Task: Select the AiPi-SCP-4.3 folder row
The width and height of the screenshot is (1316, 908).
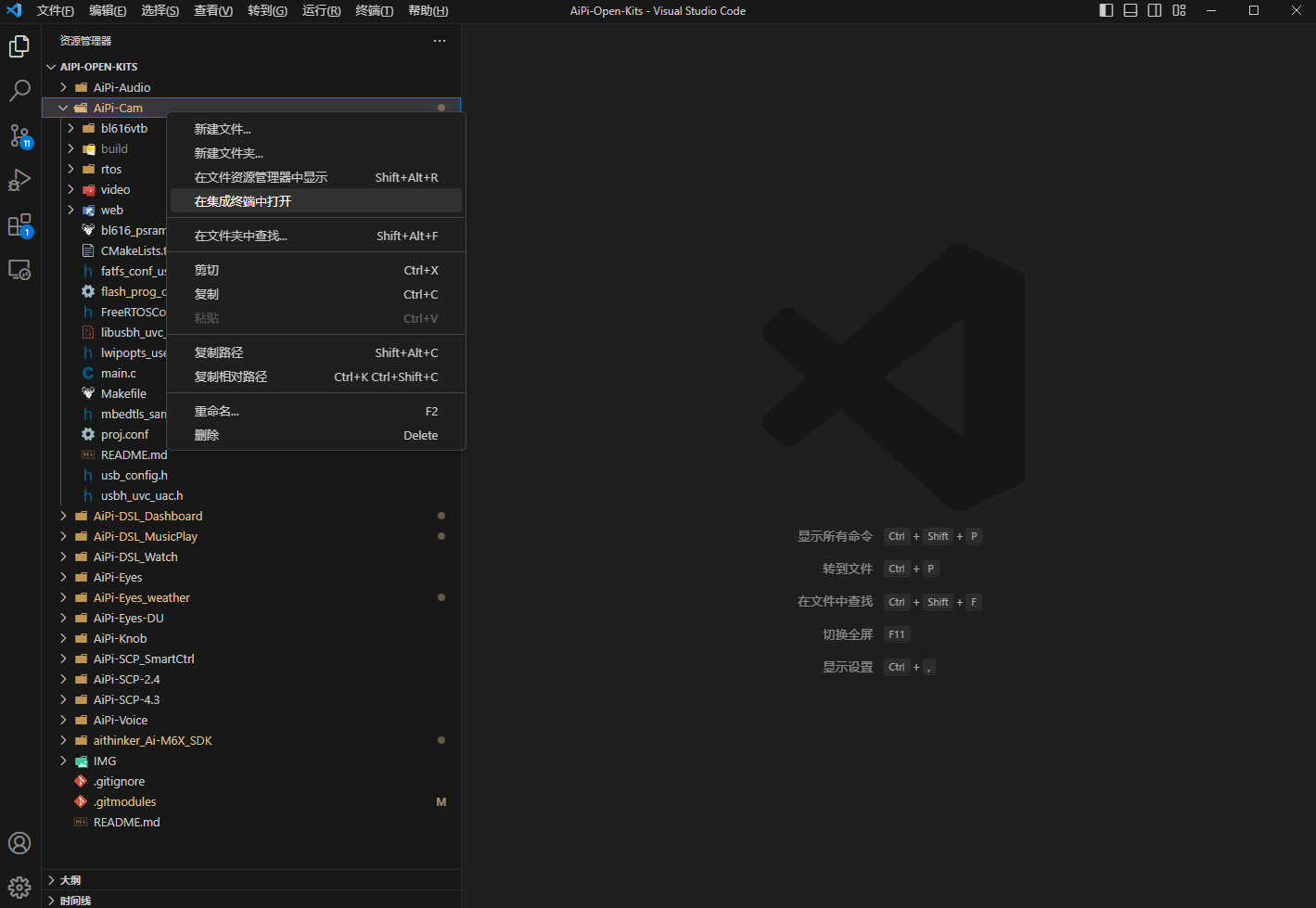Action: pyautogui.click(x=251, y=699)
